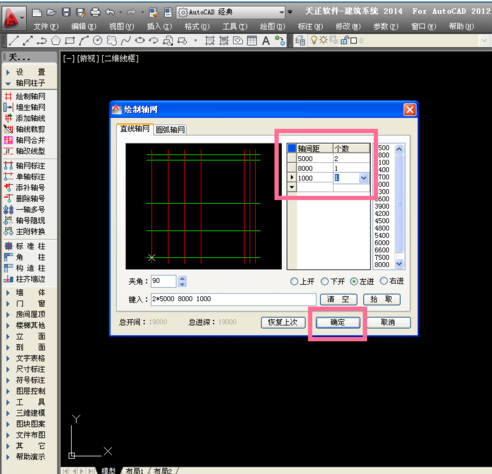Select the Line draw tool icon
The width and height of the screenshot is (492, 474).
point(14,41)
